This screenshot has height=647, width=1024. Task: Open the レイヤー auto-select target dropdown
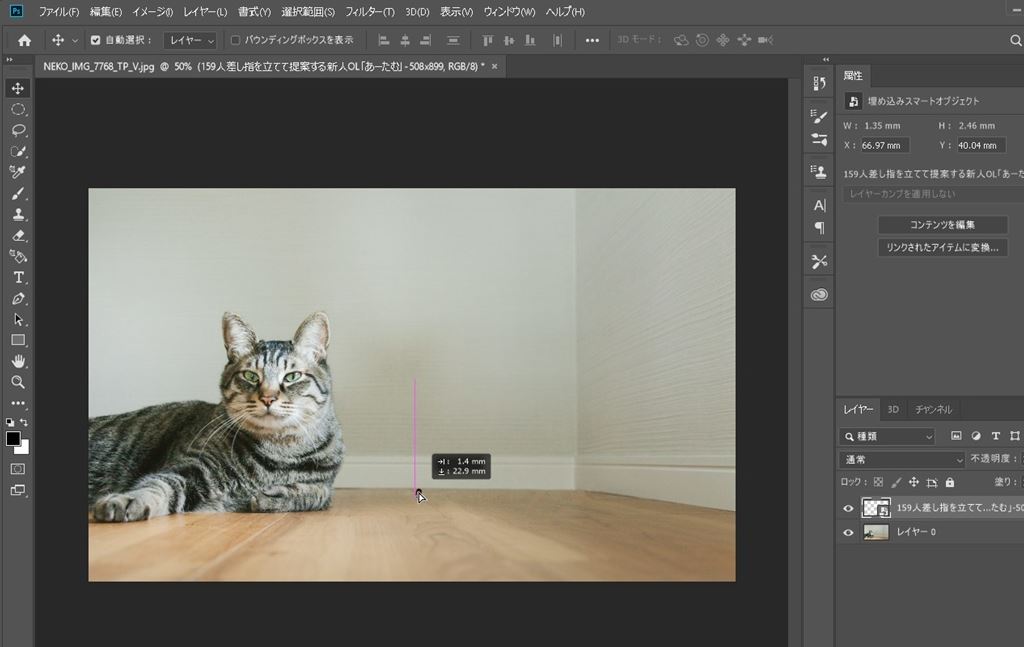point(190,41)
